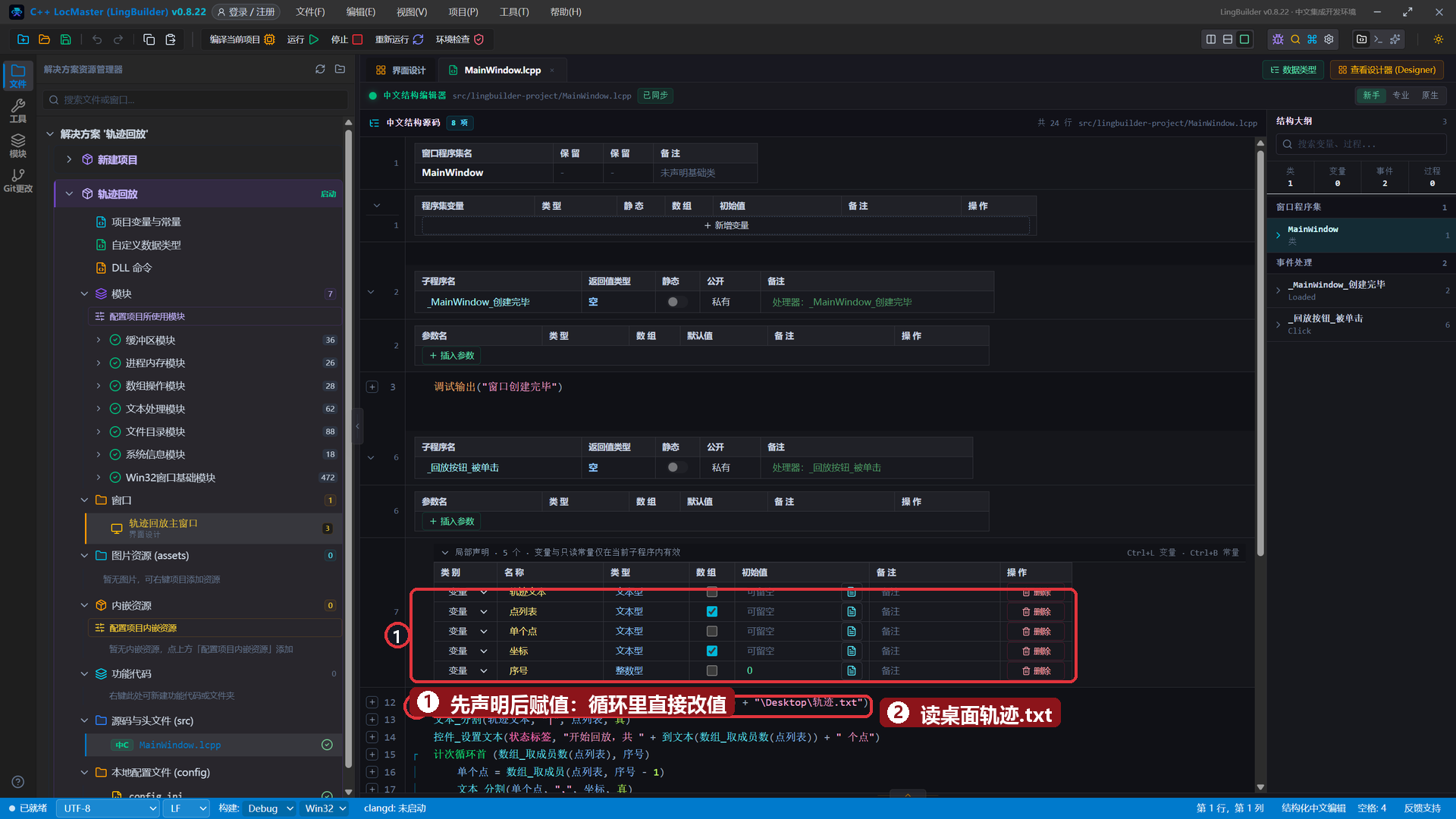The width and height of the screenshot is (1456, 819).
Task: Open the purple bug debug icon
Action: [1278, 39]
